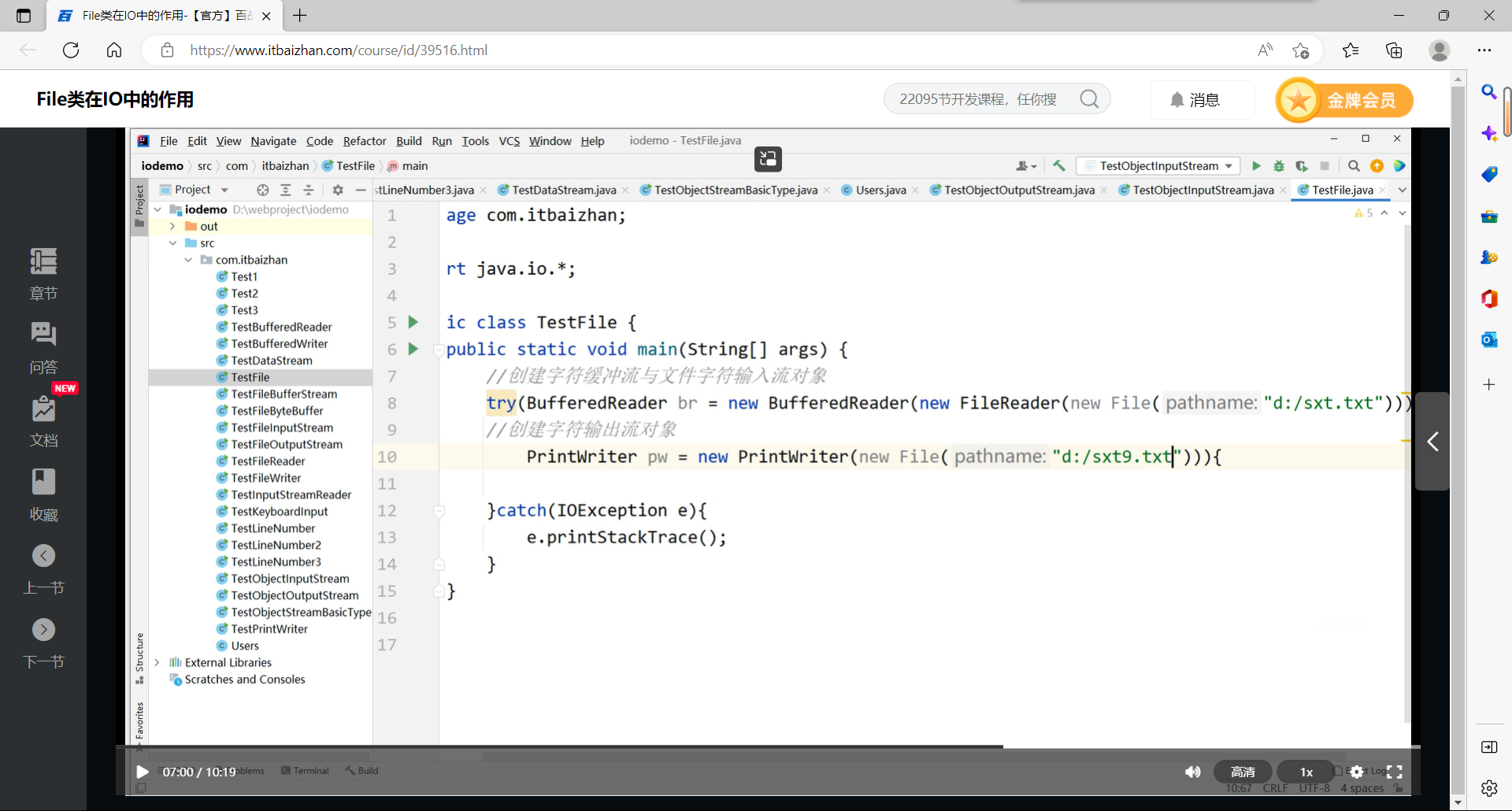Select TestBufferedReader in project tree
This screenshot has height=811, width=1512.
(x=281, y=327)
